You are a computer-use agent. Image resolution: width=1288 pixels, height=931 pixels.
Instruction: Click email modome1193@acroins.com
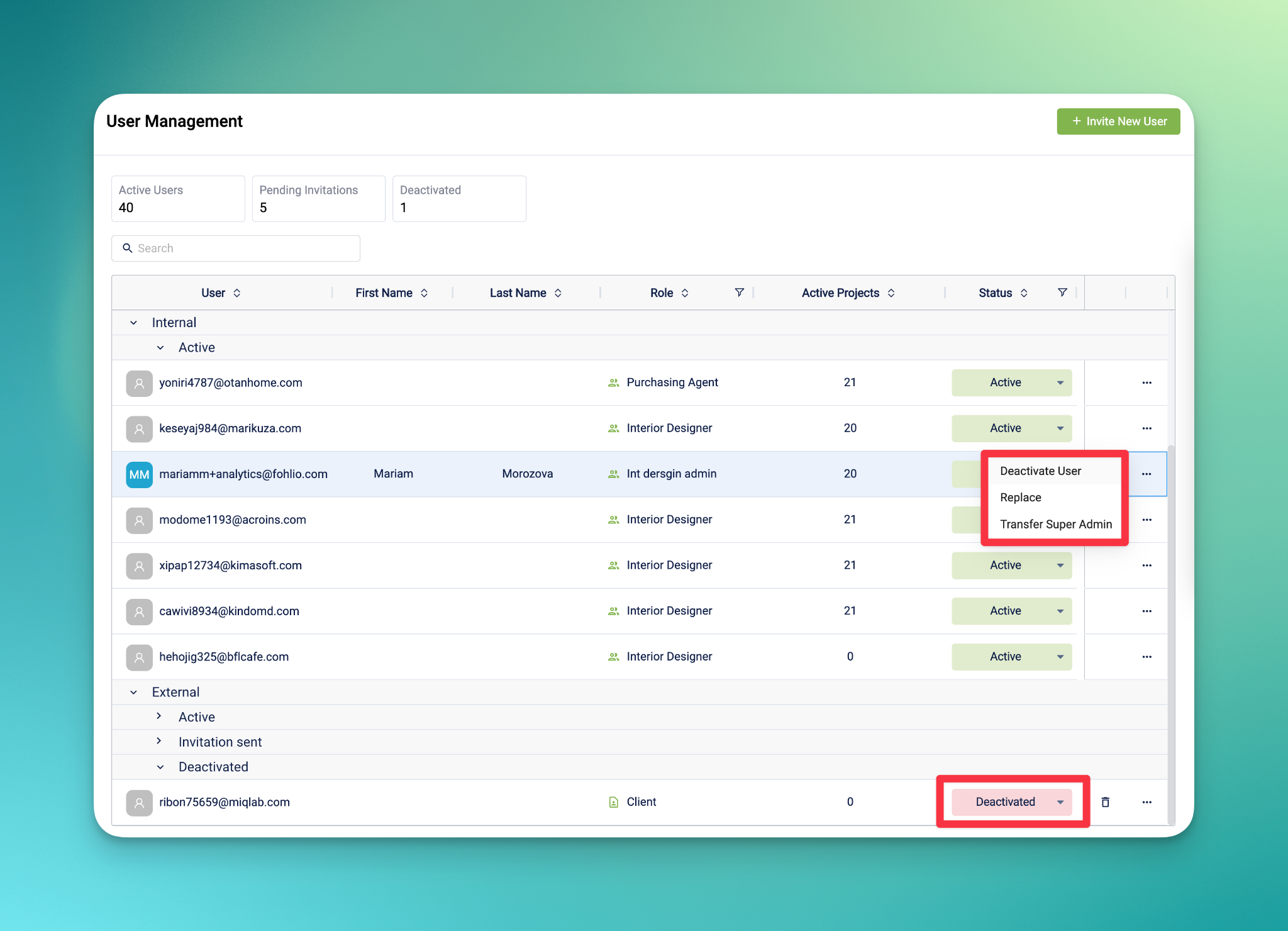point(233,520)
